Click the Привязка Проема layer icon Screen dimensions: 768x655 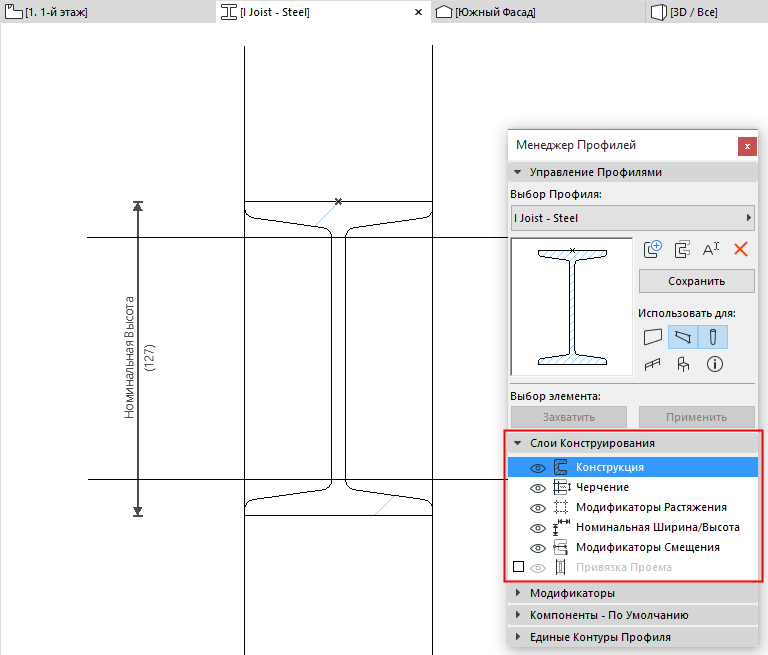[x=560, y=567]
